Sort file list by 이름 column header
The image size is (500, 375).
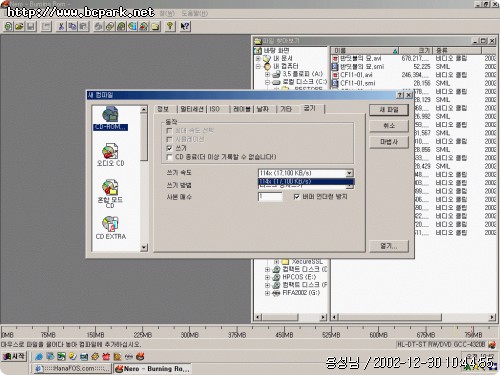pos(365,50)
